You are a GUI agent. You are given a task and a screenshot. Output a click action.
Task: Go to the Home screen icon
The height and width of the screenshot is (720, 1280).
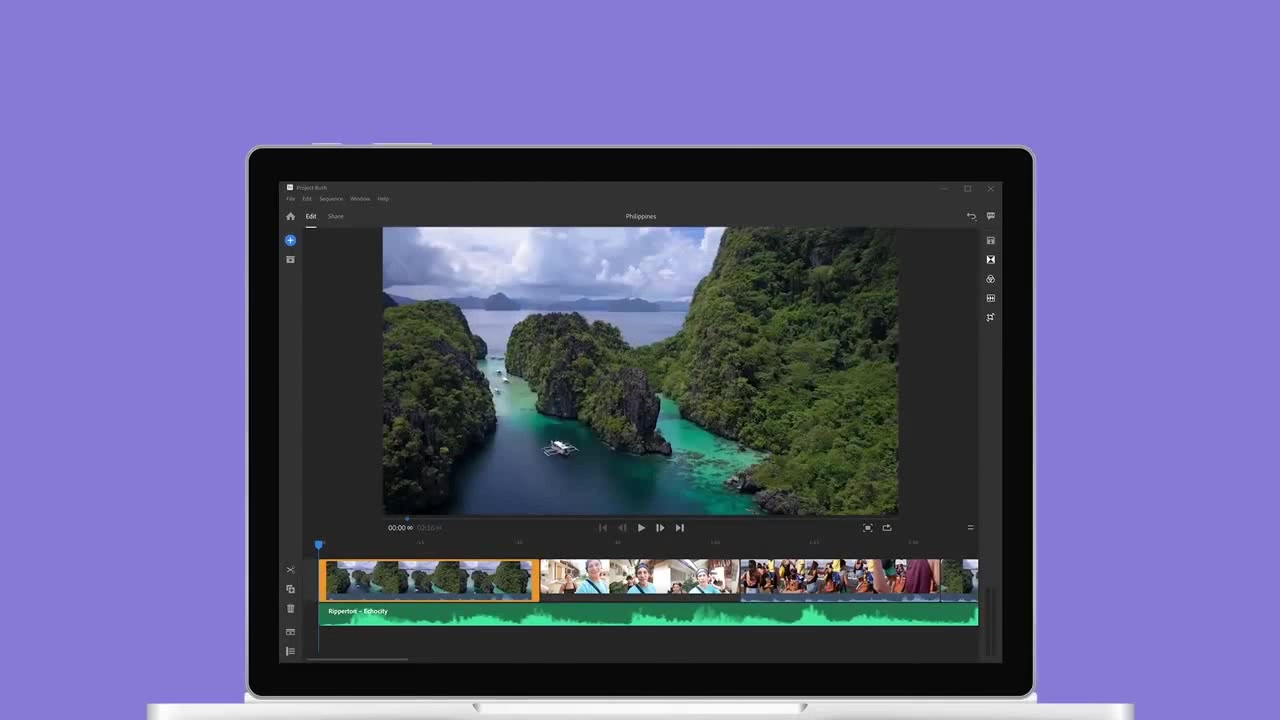(290, 216)
